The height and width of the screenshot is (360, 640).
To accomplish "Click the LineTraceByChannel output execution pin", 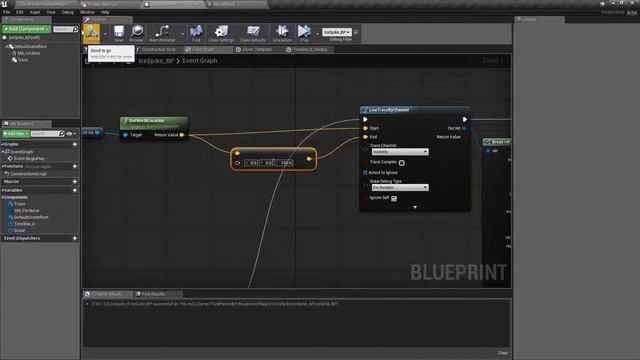I will [464, 119].
